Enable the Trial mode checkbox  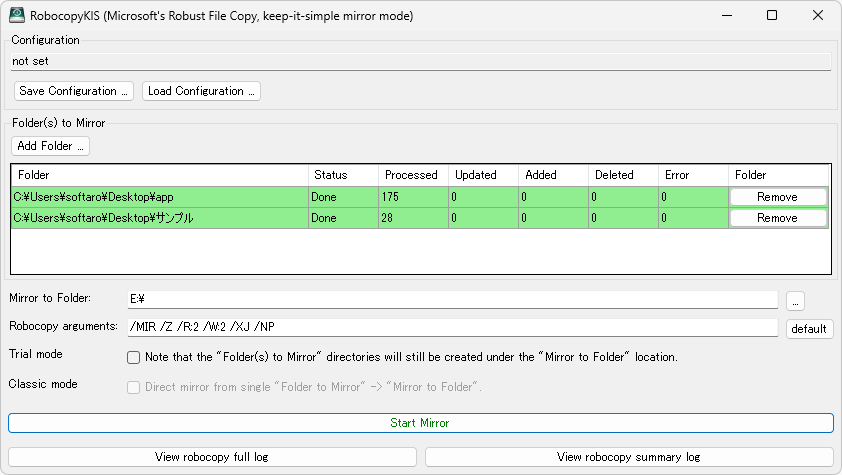[x=133, y=357]
